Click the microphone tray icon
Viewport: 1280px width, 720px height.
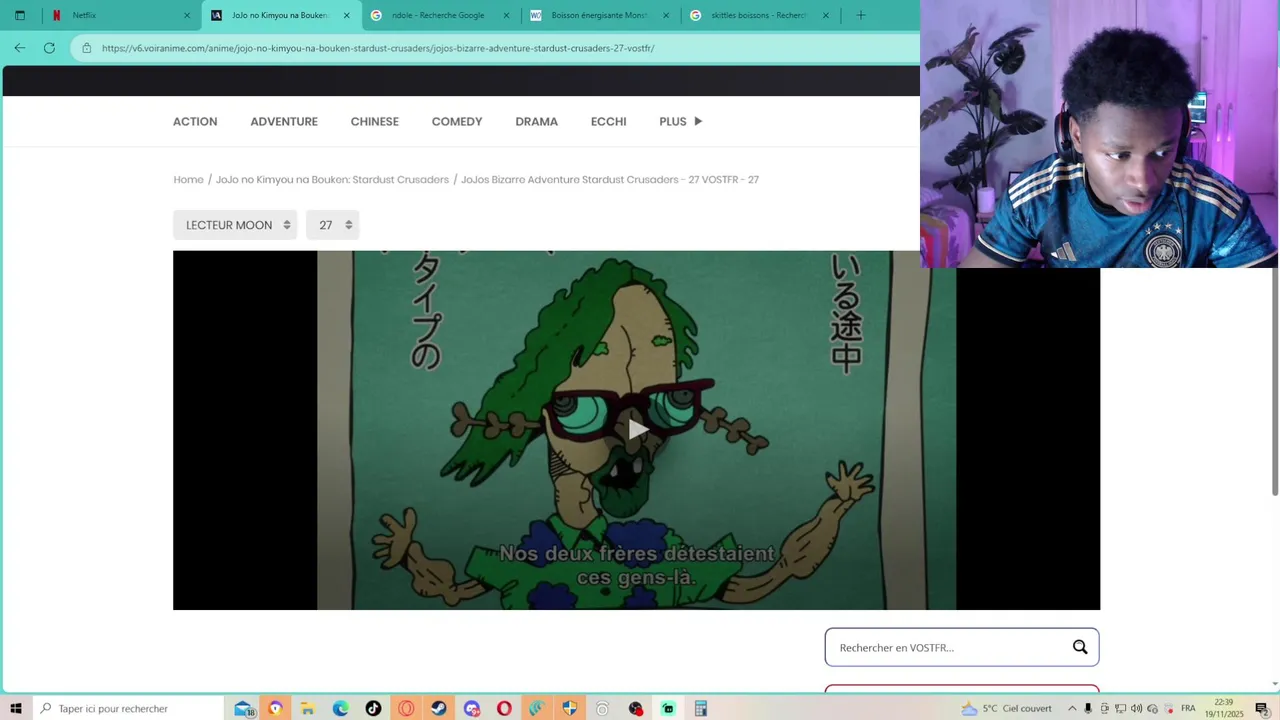[1088, 708]
